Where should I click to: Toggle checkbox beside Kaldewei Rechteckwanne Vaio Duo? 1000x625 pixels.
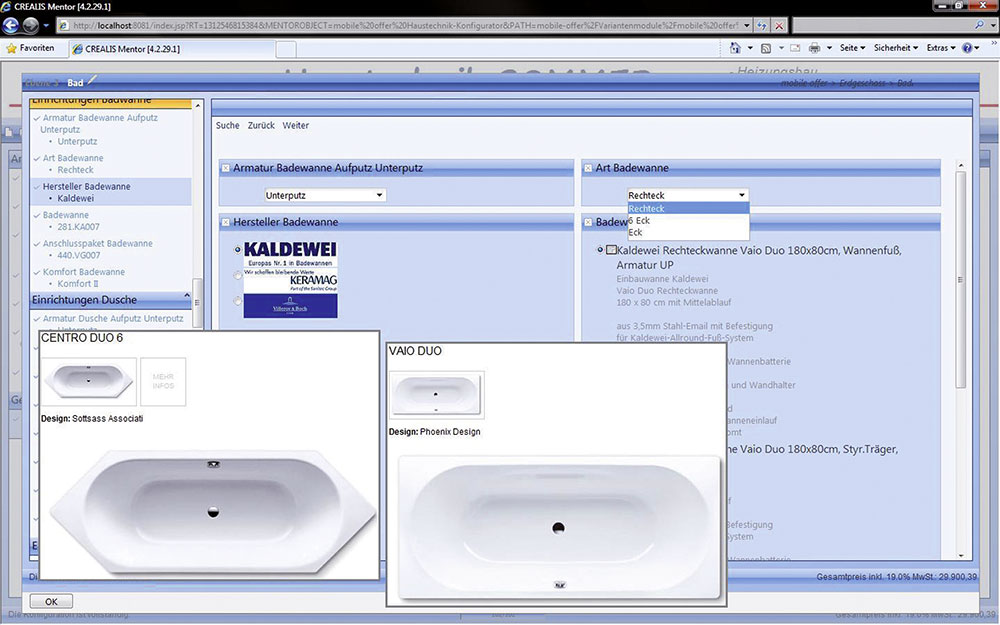pyautogui.click(x=611, y=249)
